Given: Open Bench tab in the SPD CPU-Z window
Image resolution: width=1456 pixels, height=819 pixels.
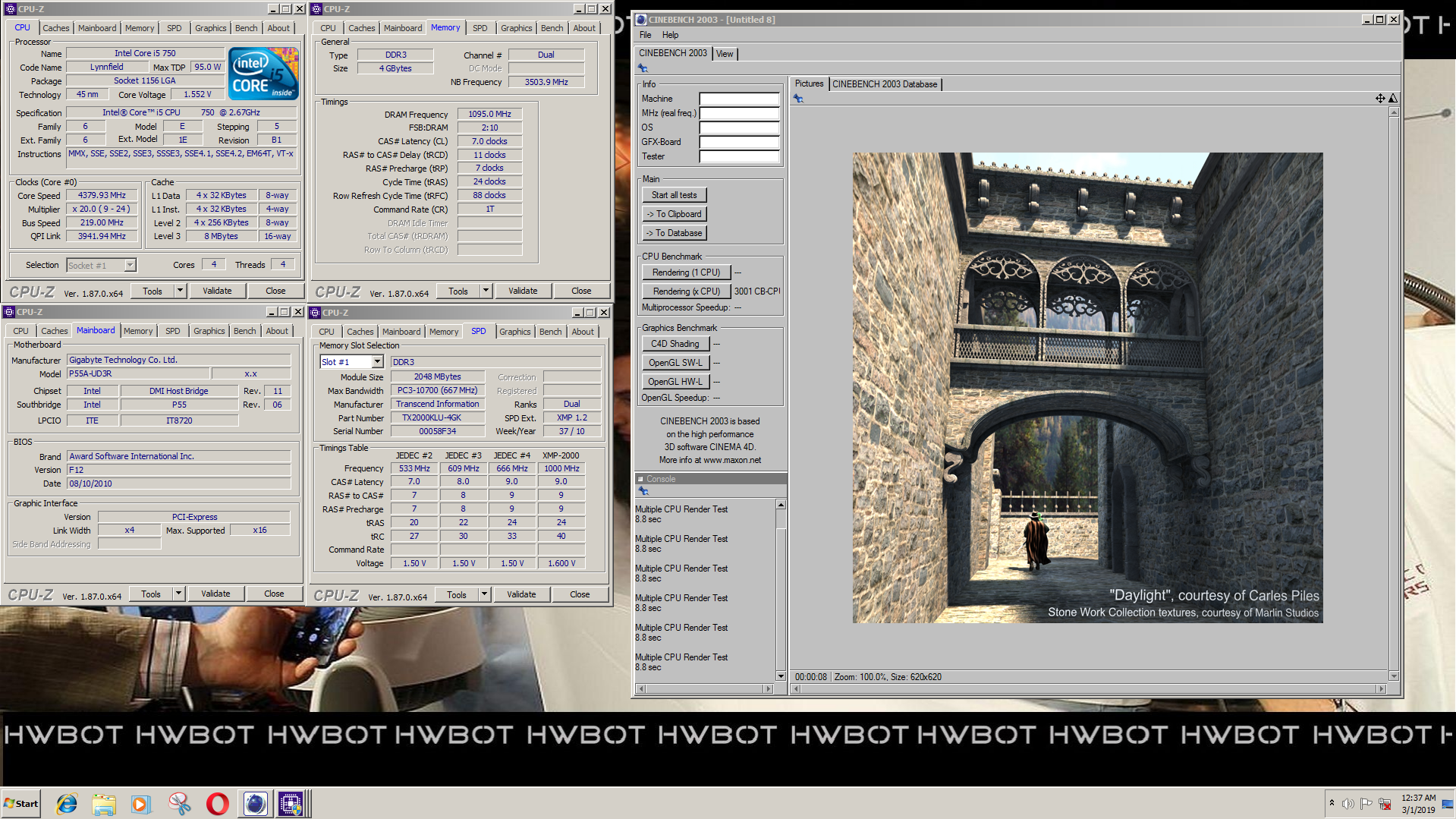Looking at the screenshot, I should pyautogui.click(x=550, y=332).
